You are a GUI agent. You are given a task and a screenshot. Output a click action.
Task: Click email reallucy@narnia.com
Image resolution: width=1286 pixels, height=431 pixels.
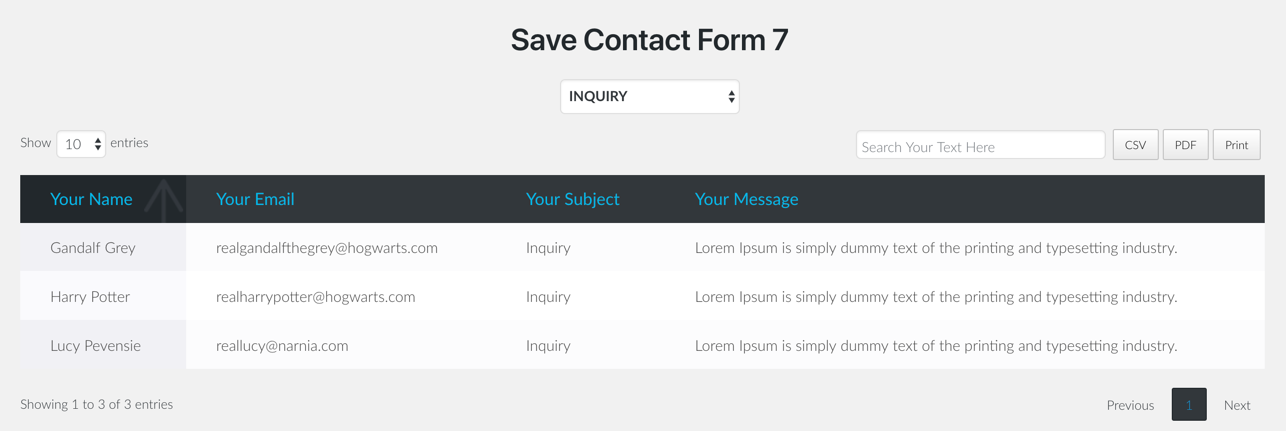click(282, 345)
